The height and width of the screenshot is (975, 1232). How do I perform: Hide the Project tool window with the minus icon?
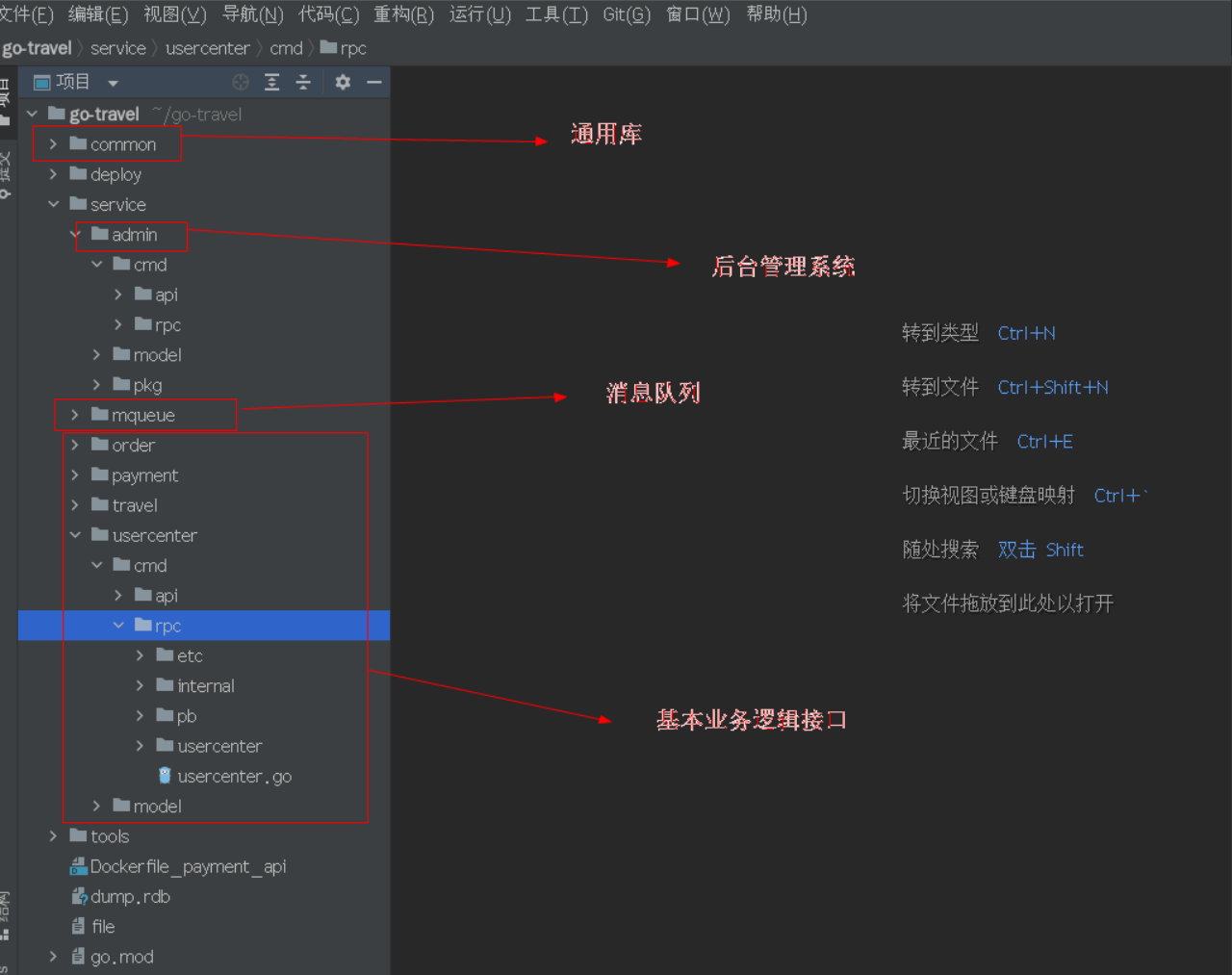coord(374,82)
